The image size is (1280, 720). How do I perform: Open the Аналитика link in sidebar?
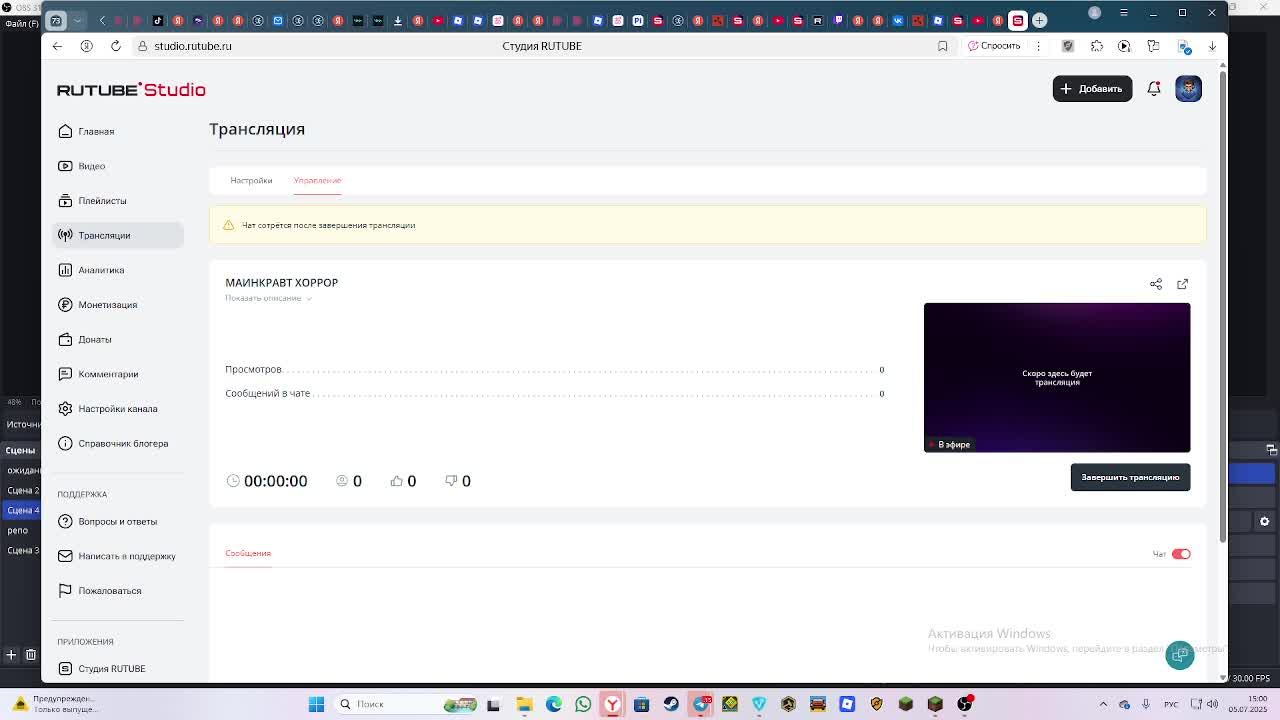[101, 270]
